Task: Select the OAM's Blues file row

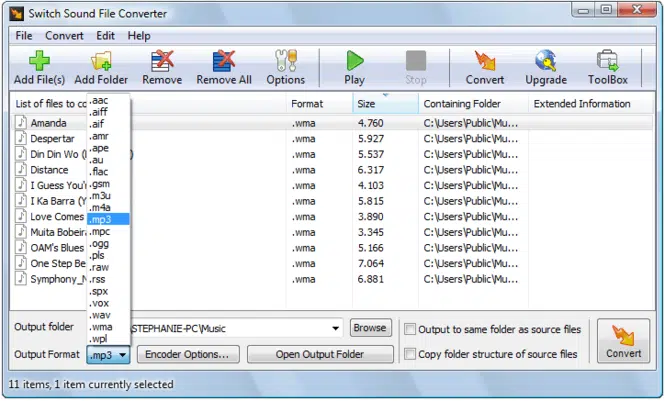Action: [x=334, y=248]
